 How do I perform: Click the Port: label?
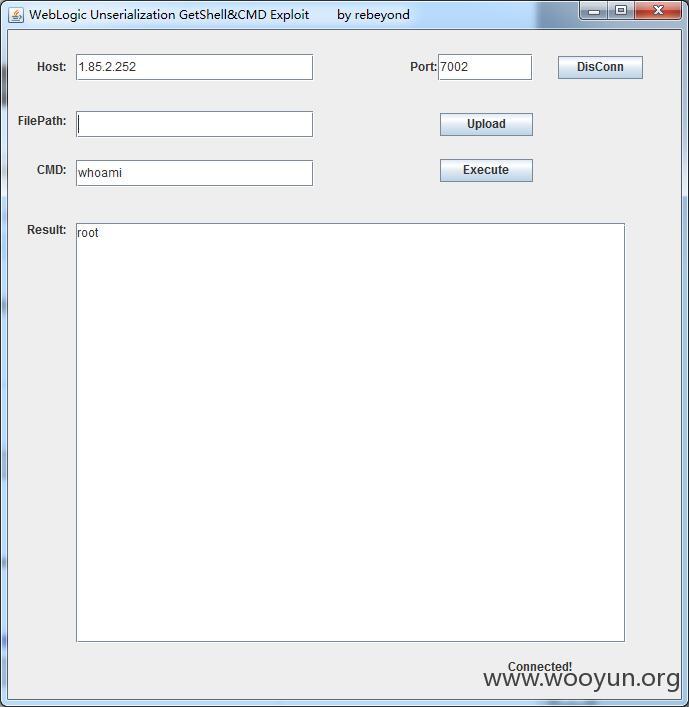click(423, 67)
